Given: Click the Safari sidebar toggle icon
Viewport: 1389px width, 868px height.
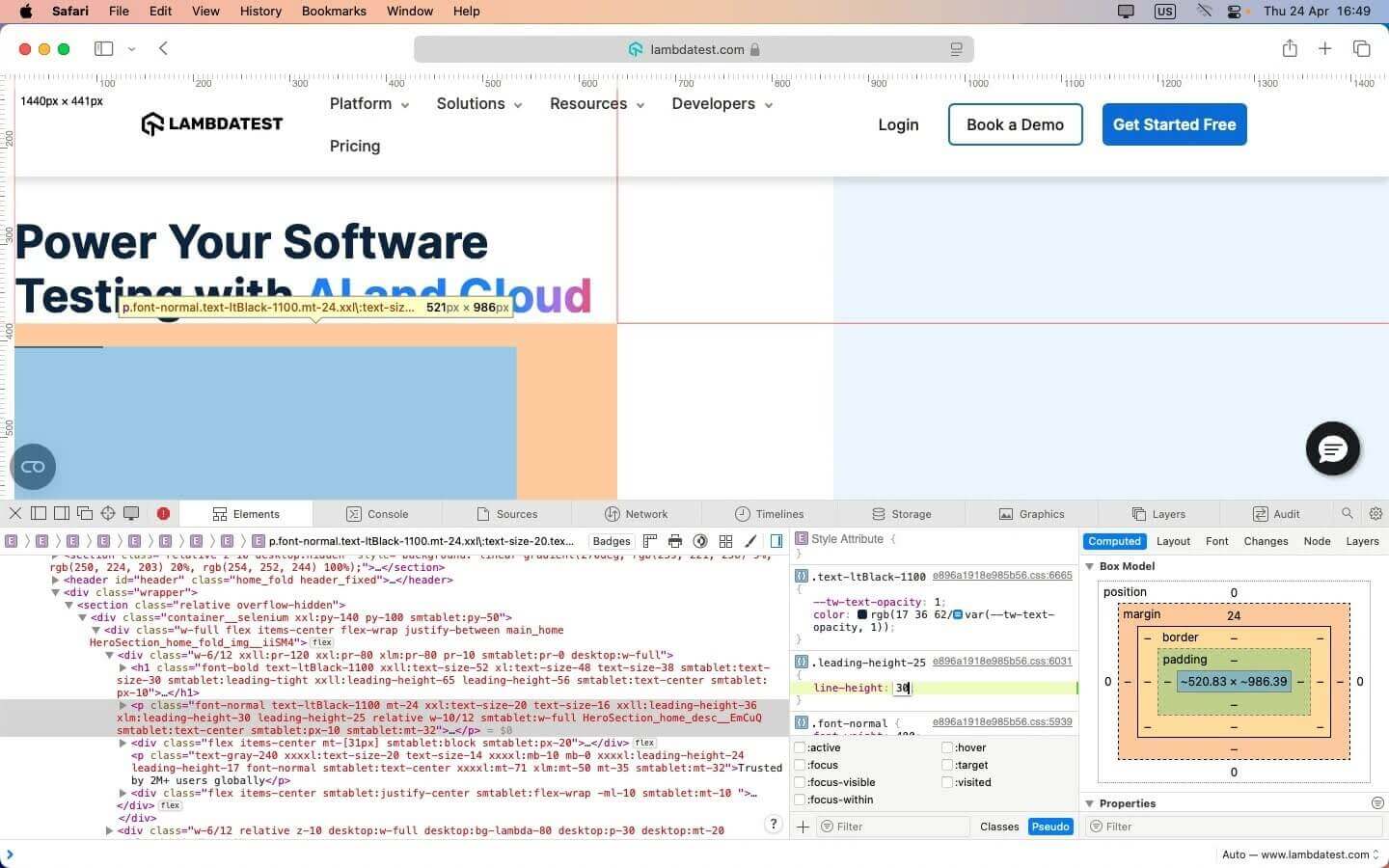Looking at the screenshot, I should 104,48.
